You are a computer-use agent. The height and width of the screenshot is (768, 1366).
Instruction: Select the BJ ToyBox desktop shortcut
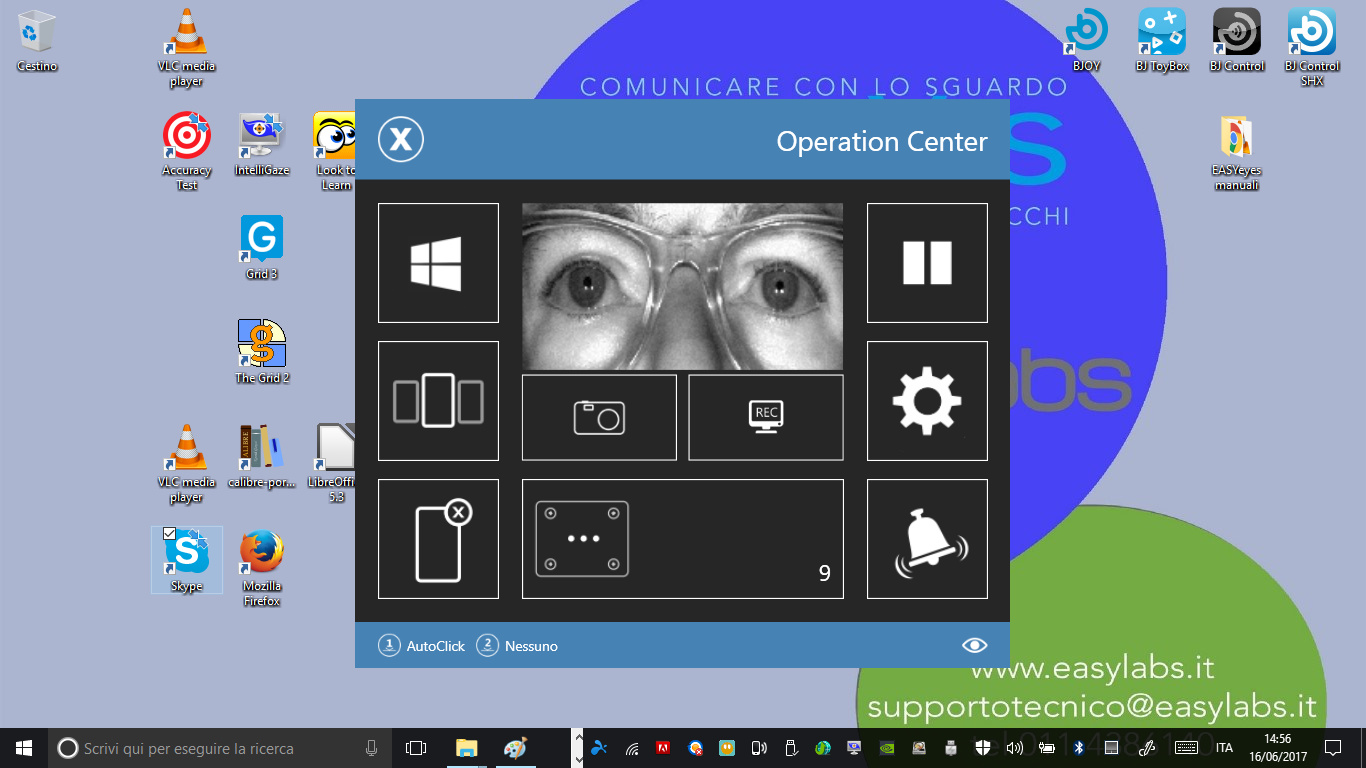tap(1162, 41)
